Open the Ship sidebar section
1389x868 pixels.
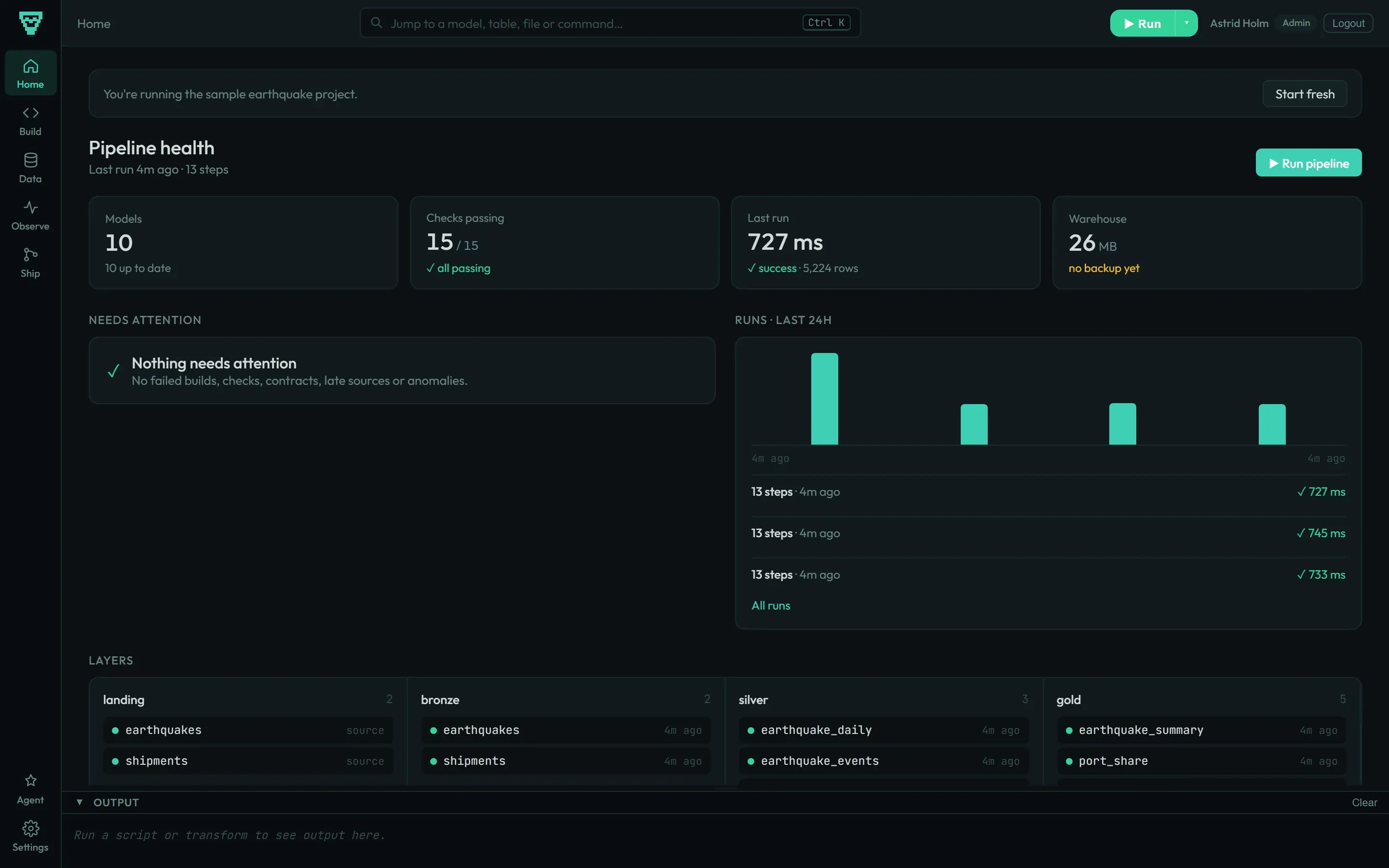click(x=30, y=262)
